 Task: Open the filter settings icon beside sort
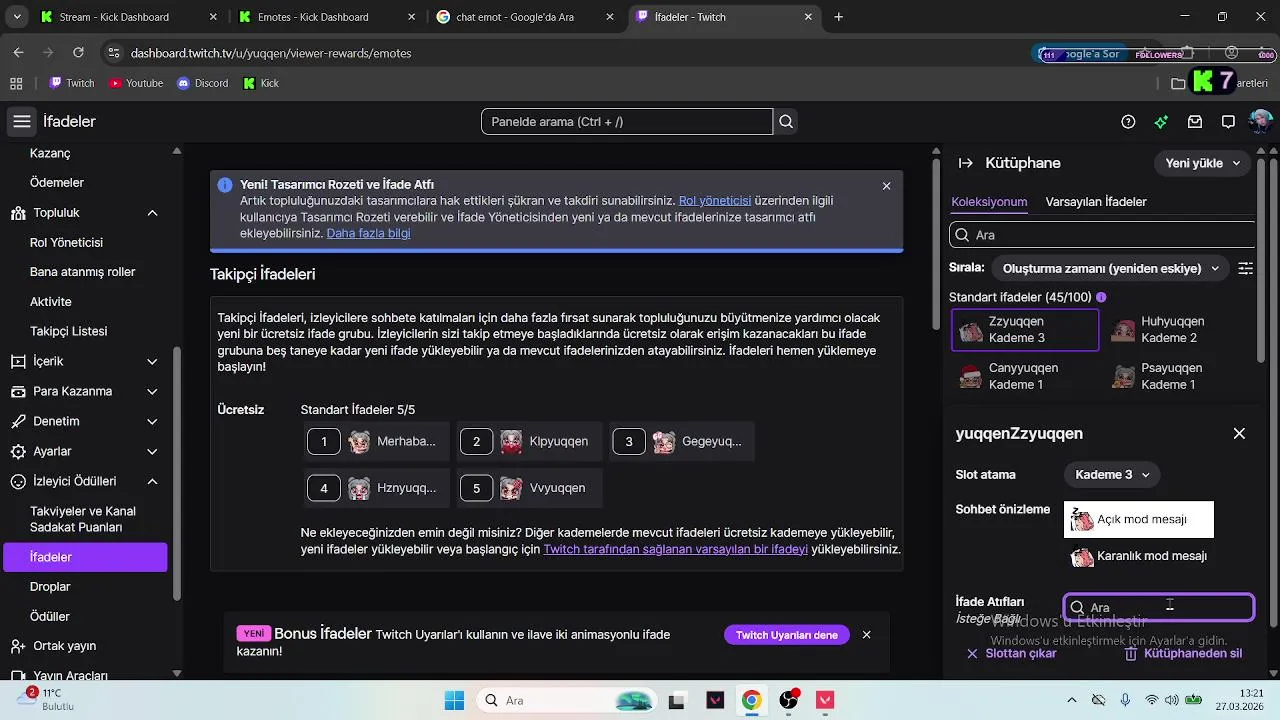1245,268
